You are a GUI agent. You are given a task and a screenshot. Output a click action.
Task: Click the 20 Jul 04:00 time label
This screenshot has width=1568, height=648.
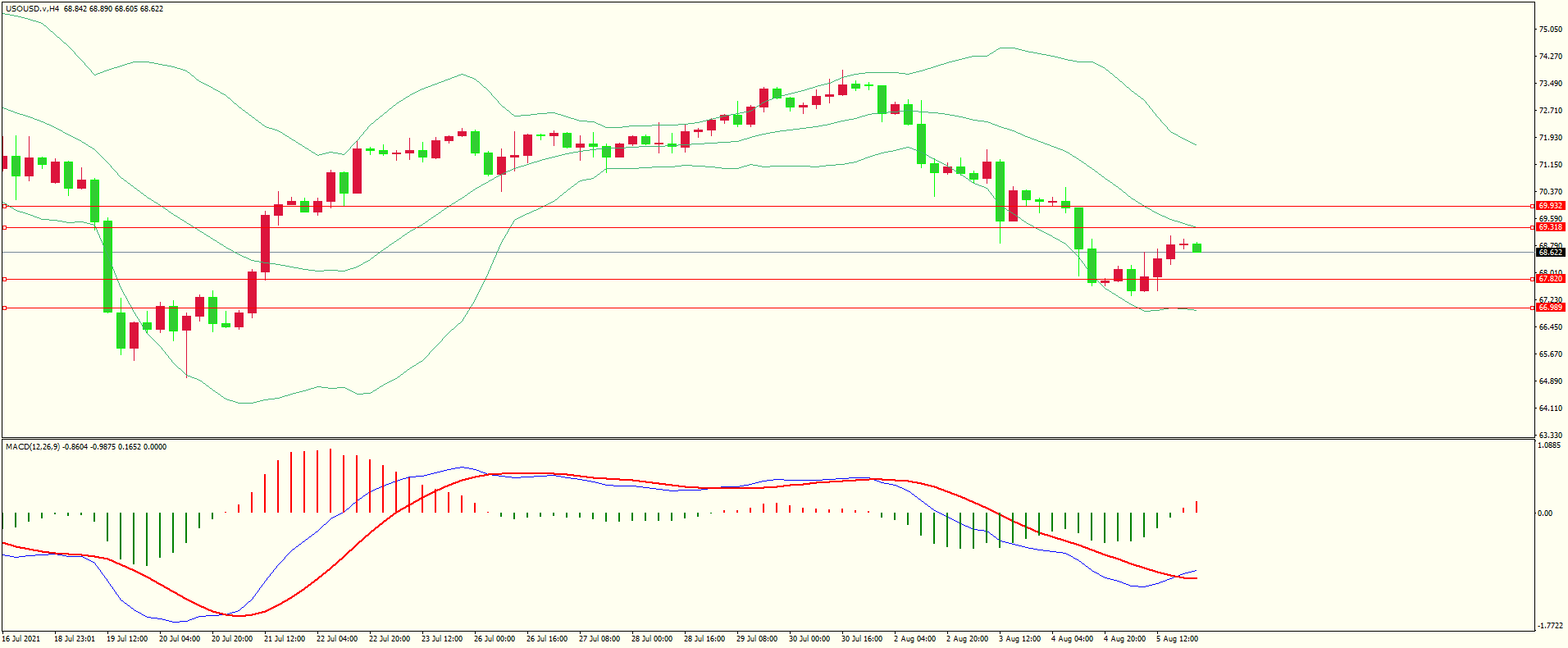180,639
